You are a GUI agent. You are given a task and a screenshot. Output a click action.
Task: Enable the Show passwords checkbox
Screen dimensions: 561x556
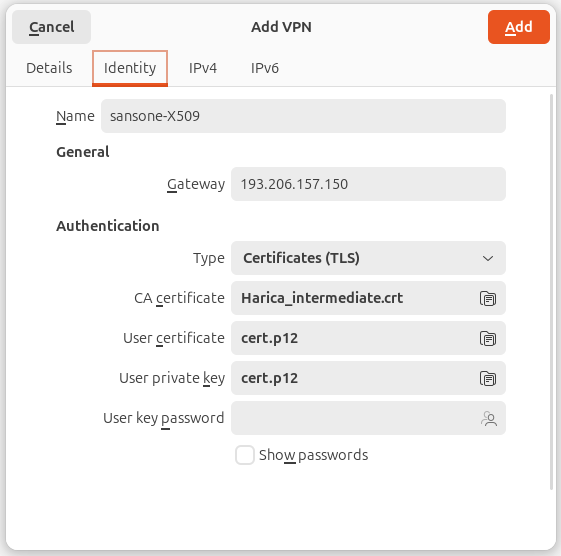(245, 455)
